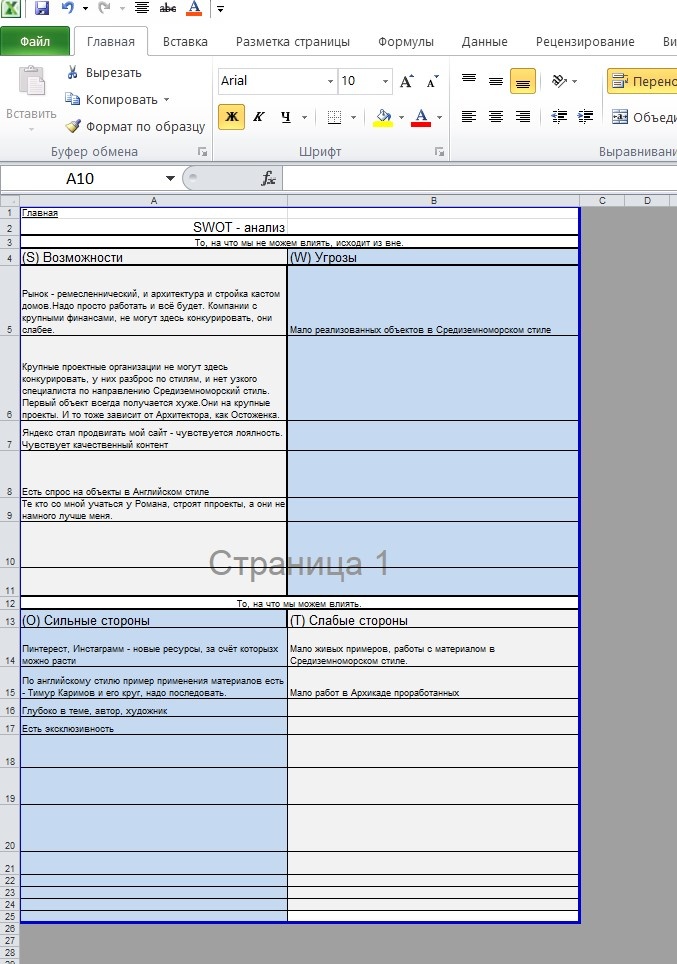677x964 pixels.
Task: Click the Redo arrow icon
Action: tap(105, 7)
